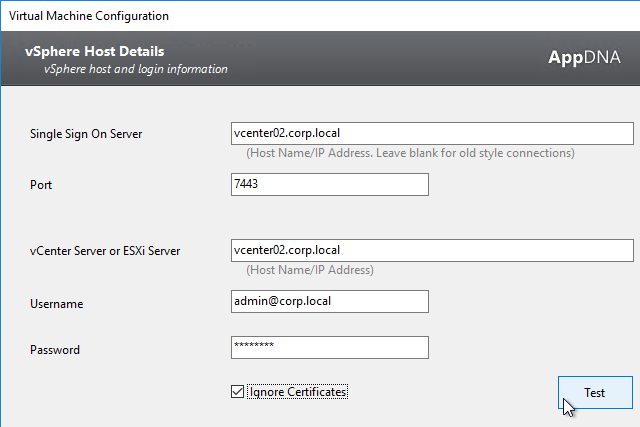Click the Port label text
640x427 pixels.
(x=41, y=185)
